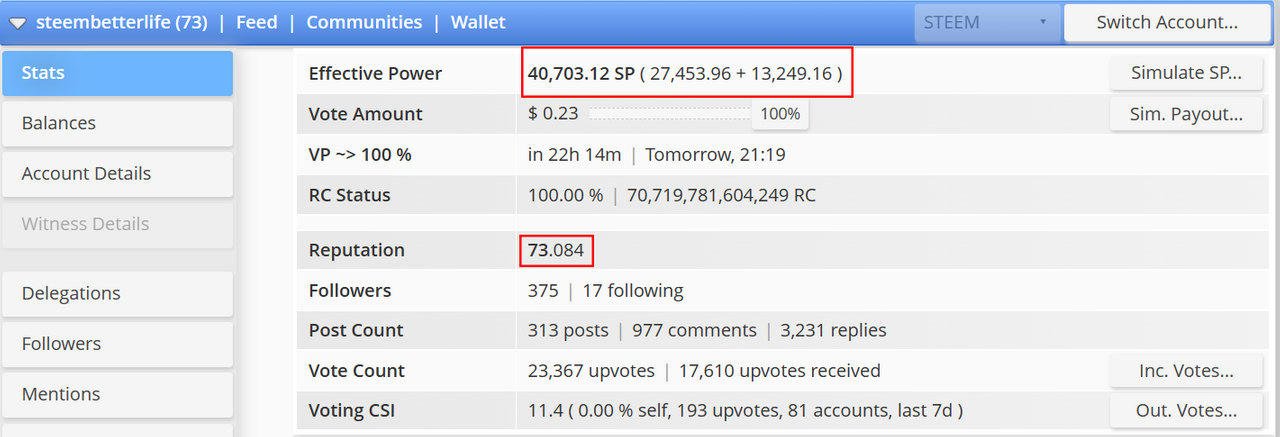Click the '17,610 upvotes received' text
The image size is (1280, 437).
click(780, 371)
